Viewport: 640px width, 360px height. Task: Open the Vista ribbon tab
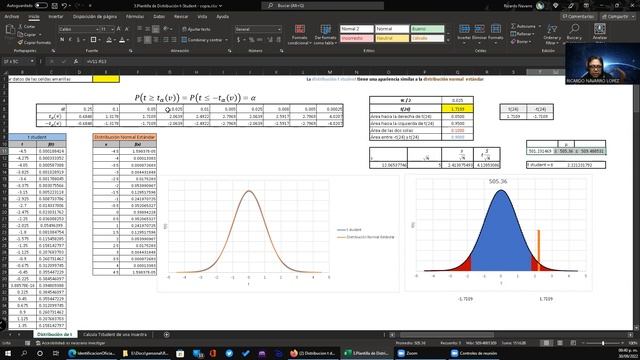click(x=202, y=17)
